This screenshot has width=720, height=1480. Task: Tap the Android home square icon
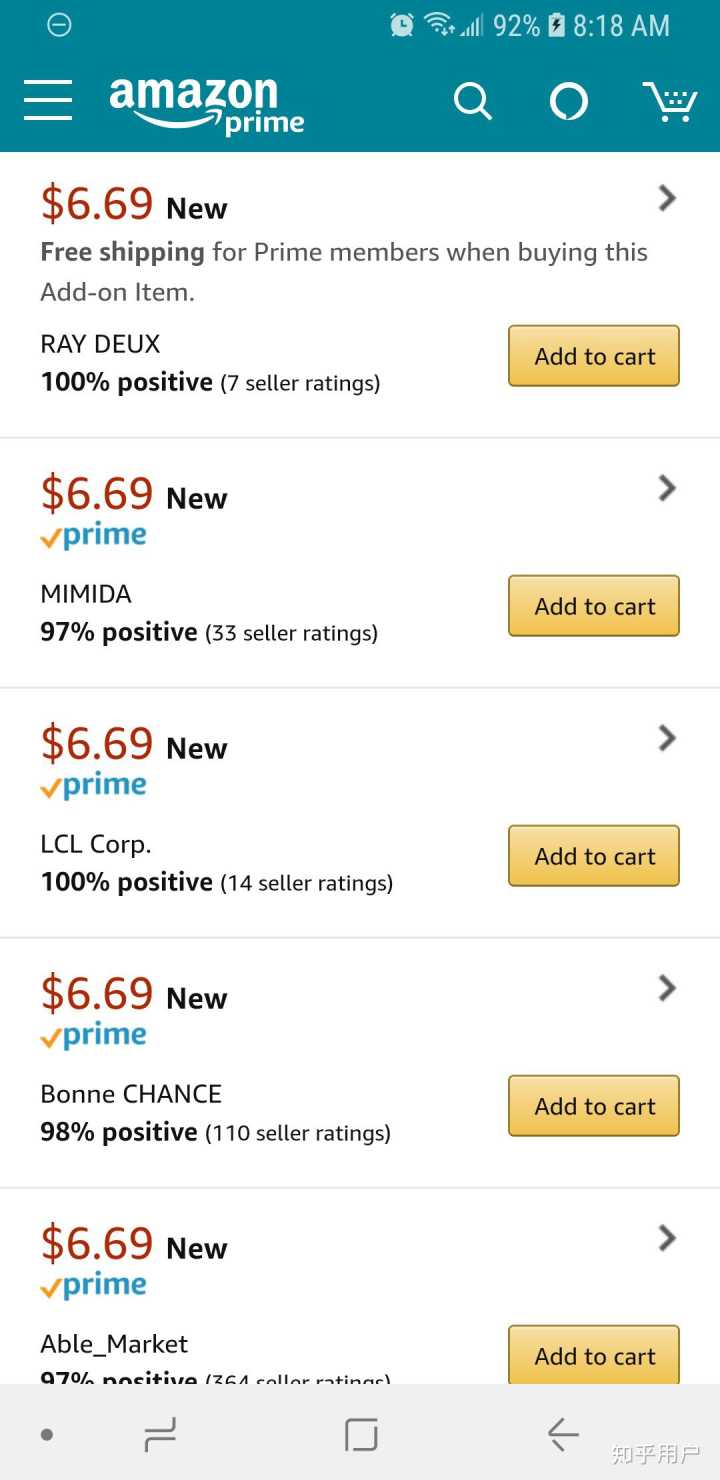click(x=361, y=1435)
